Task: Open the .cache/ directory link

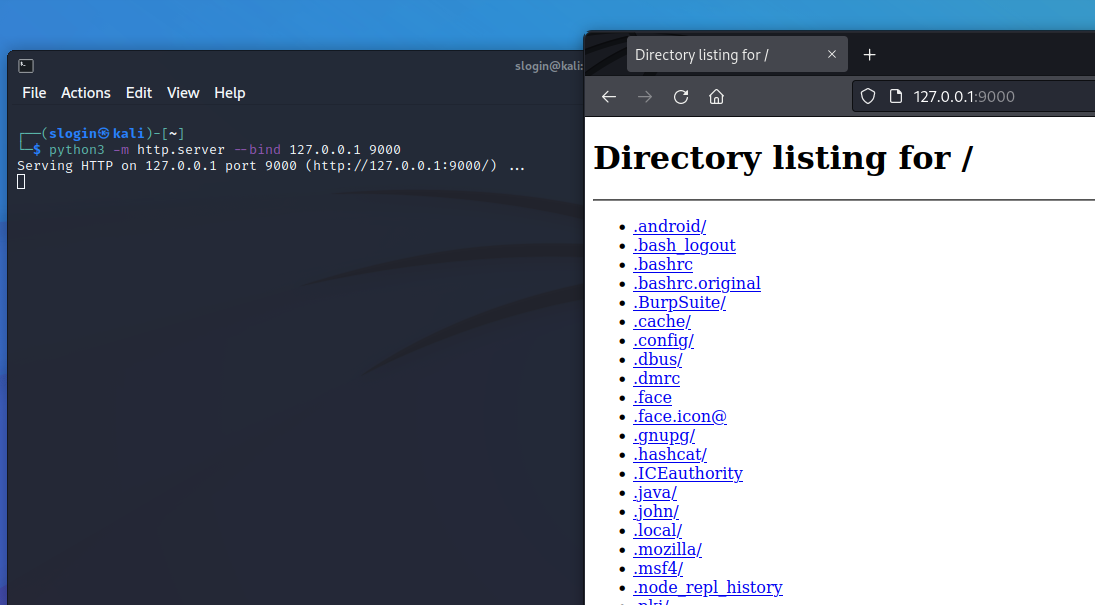Action: pos(662,321)
